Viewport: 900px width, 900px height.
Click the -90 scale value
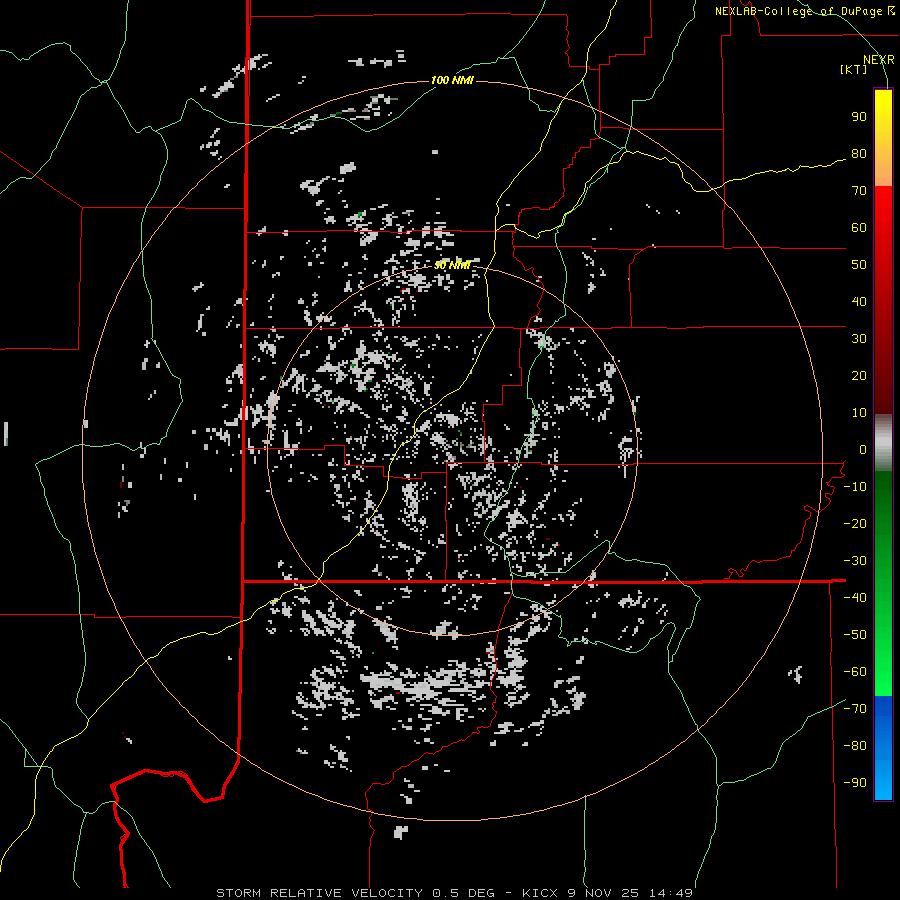(x=855, y=783)
